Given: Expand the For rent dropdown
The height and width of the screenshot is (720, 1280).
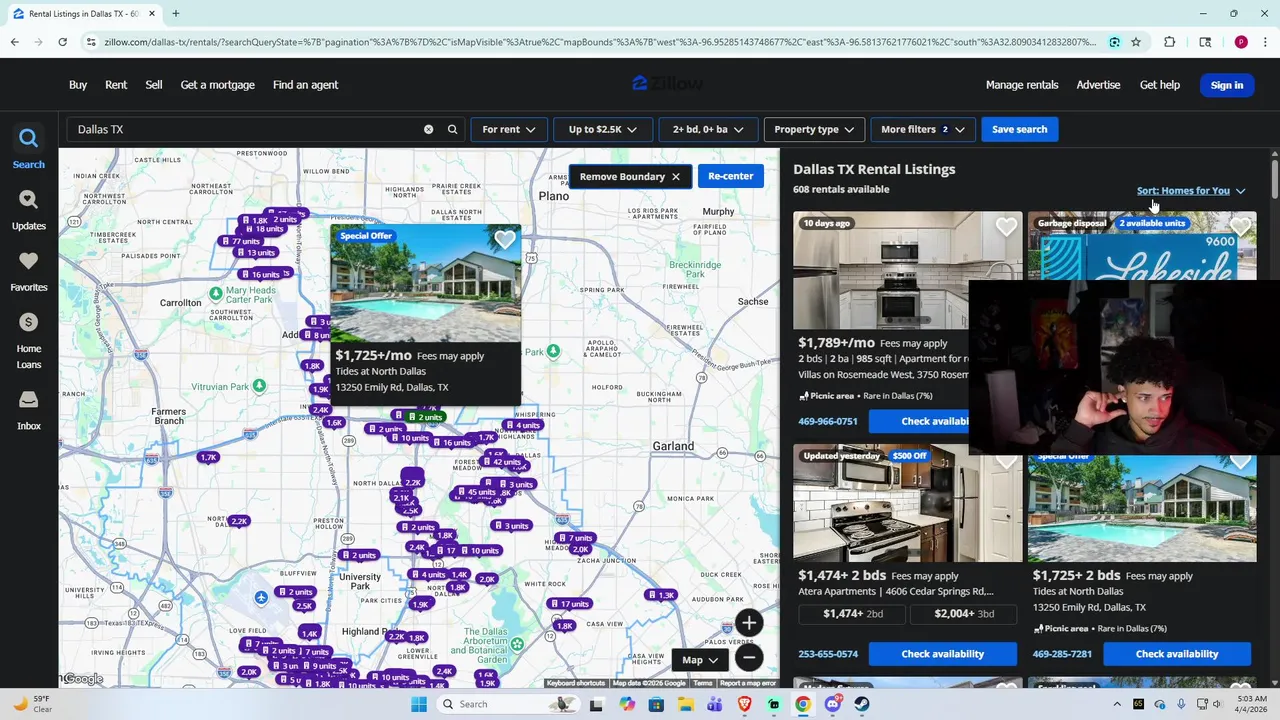Looking at the screenshot, I should 508,129.
